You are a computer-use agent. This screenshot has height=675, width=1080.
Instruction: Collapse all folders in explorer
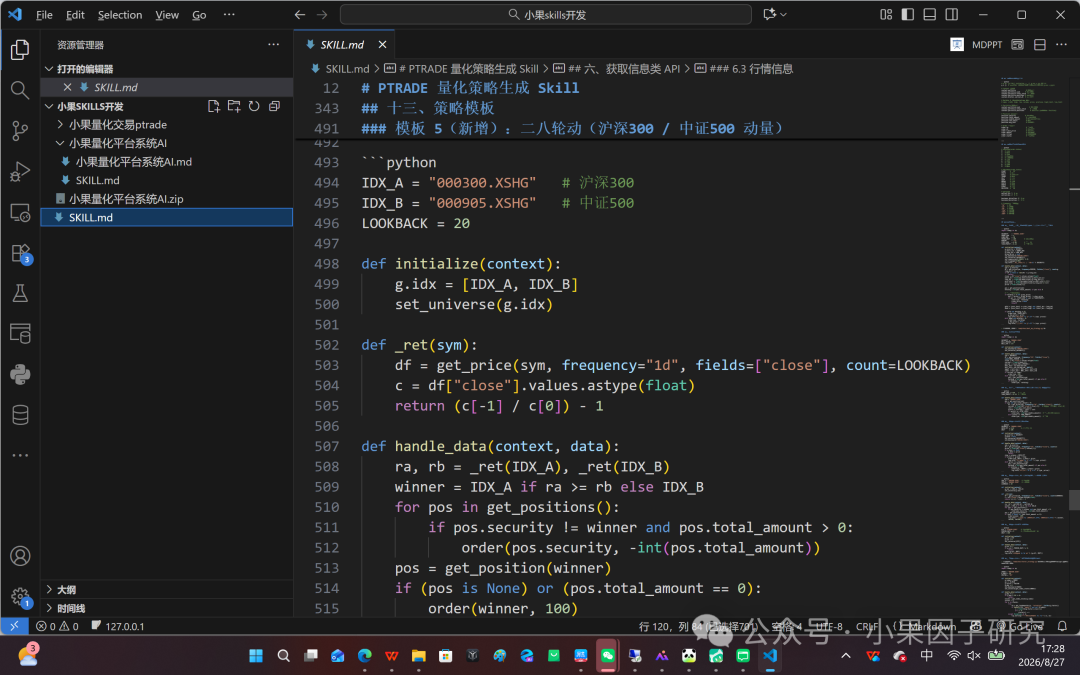[274, 106]
